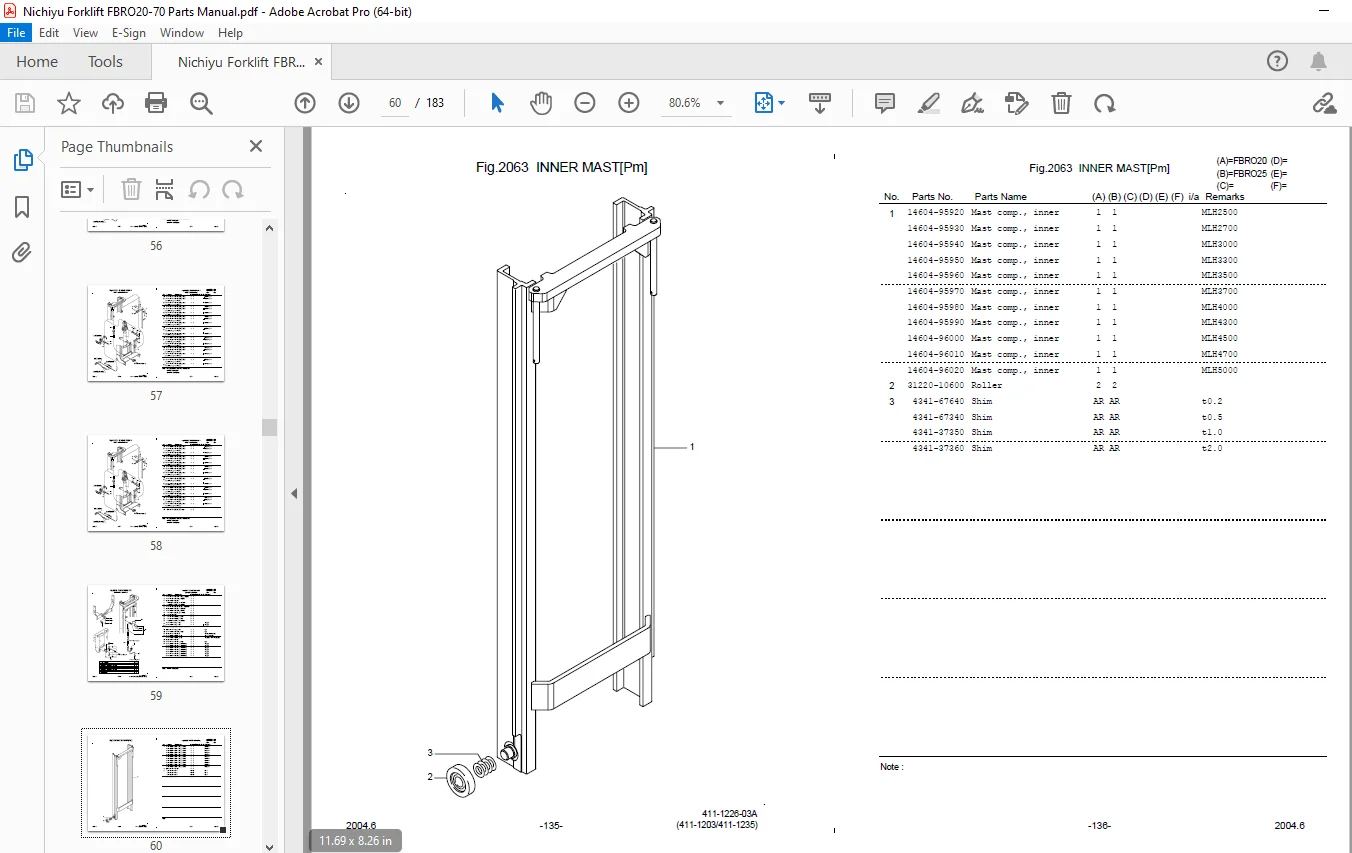Viewport: 1352px width, 853px height.
Task: Add a comment with the sticky note icon
Action: point(885,103)
